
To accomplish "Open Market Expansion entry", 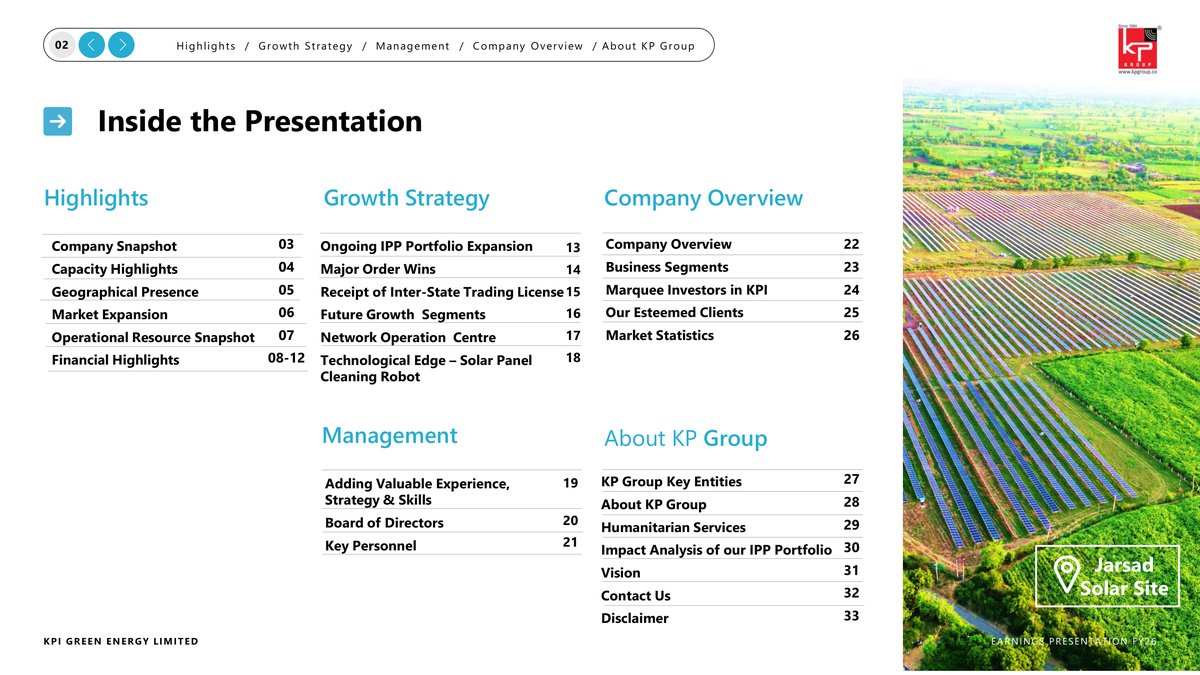I will click(109, 315).
